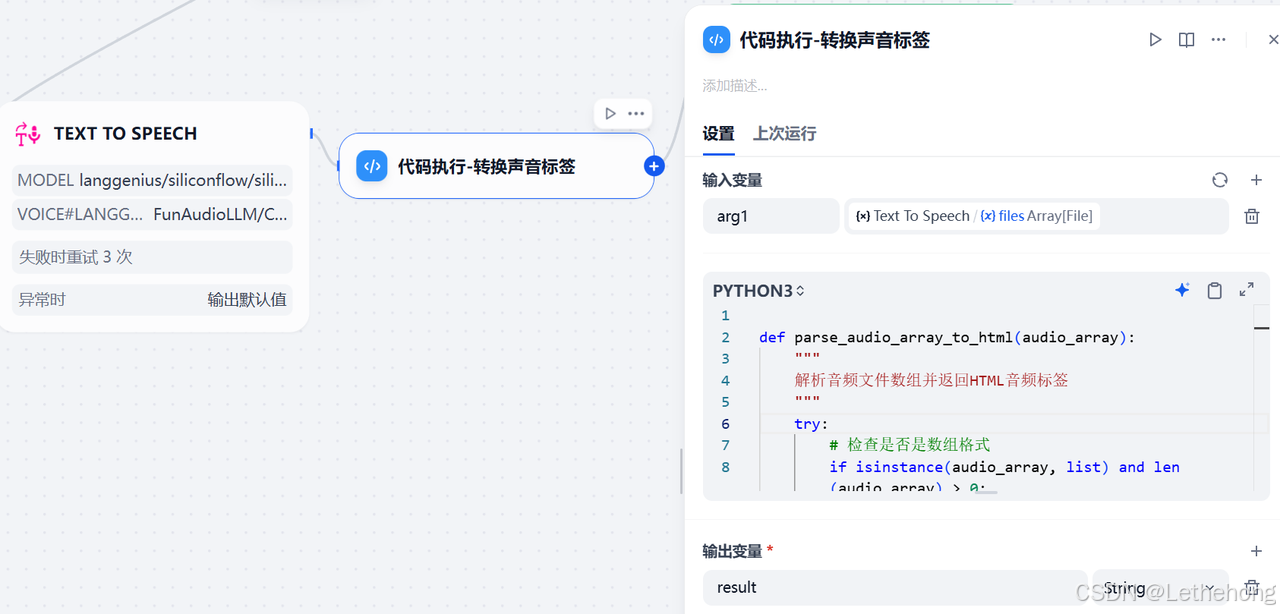Click docstring line 解析音频文件数组并返回HTML音频标签
This screenshot has height=614, width=1280.
point(931,380)
